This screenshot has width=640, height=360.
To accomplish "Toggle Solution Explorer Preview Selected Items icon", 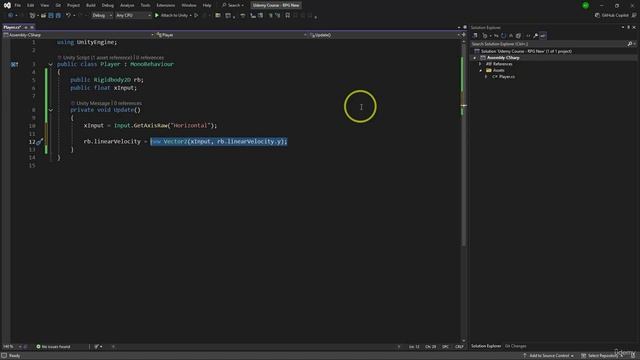I will click(543, 36).
